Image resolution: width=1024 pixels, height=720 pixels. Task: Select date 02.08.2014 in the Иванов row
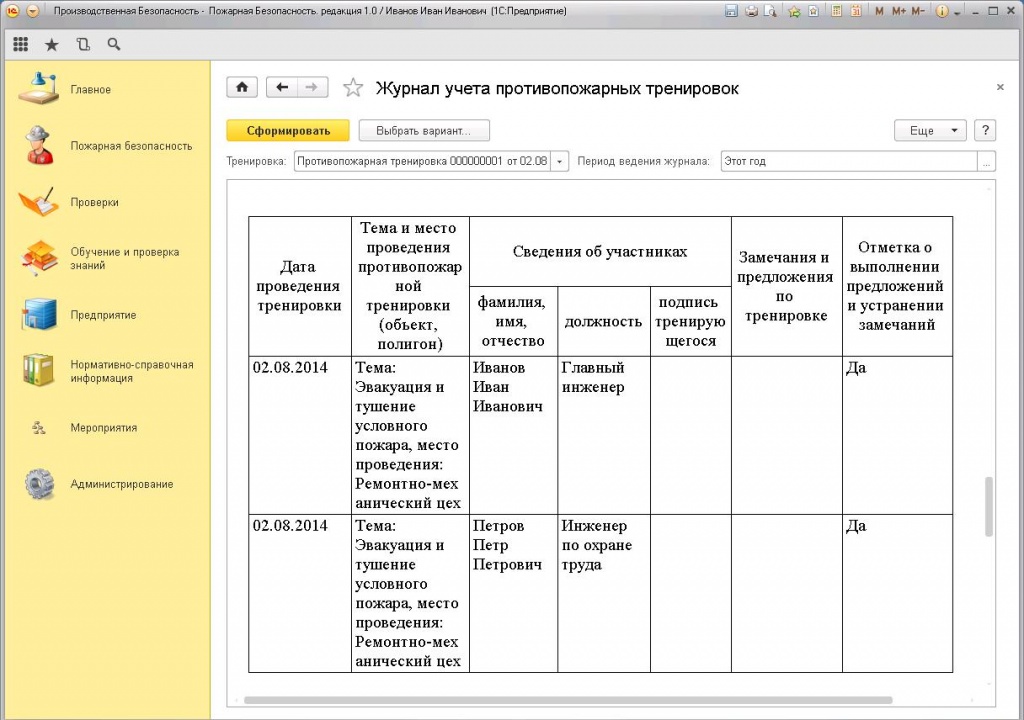coord(300,435)
